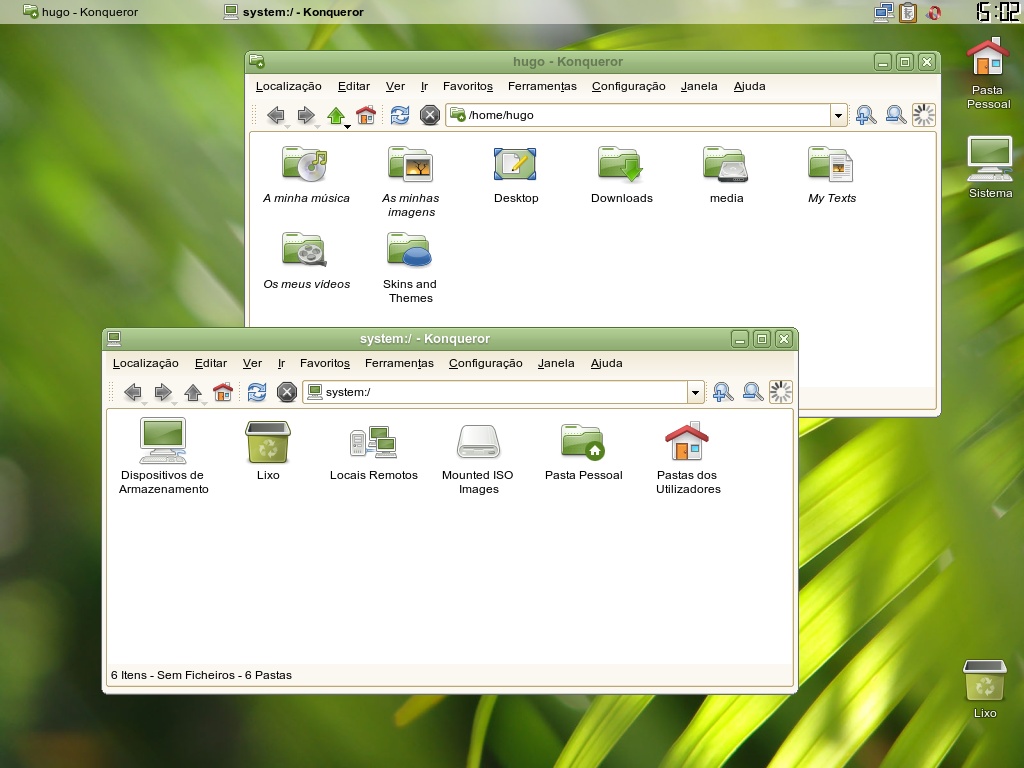Screen dimensions: 1024x768
Task: Go back in hugo Konqueror window
Action: tap(276, 116)
